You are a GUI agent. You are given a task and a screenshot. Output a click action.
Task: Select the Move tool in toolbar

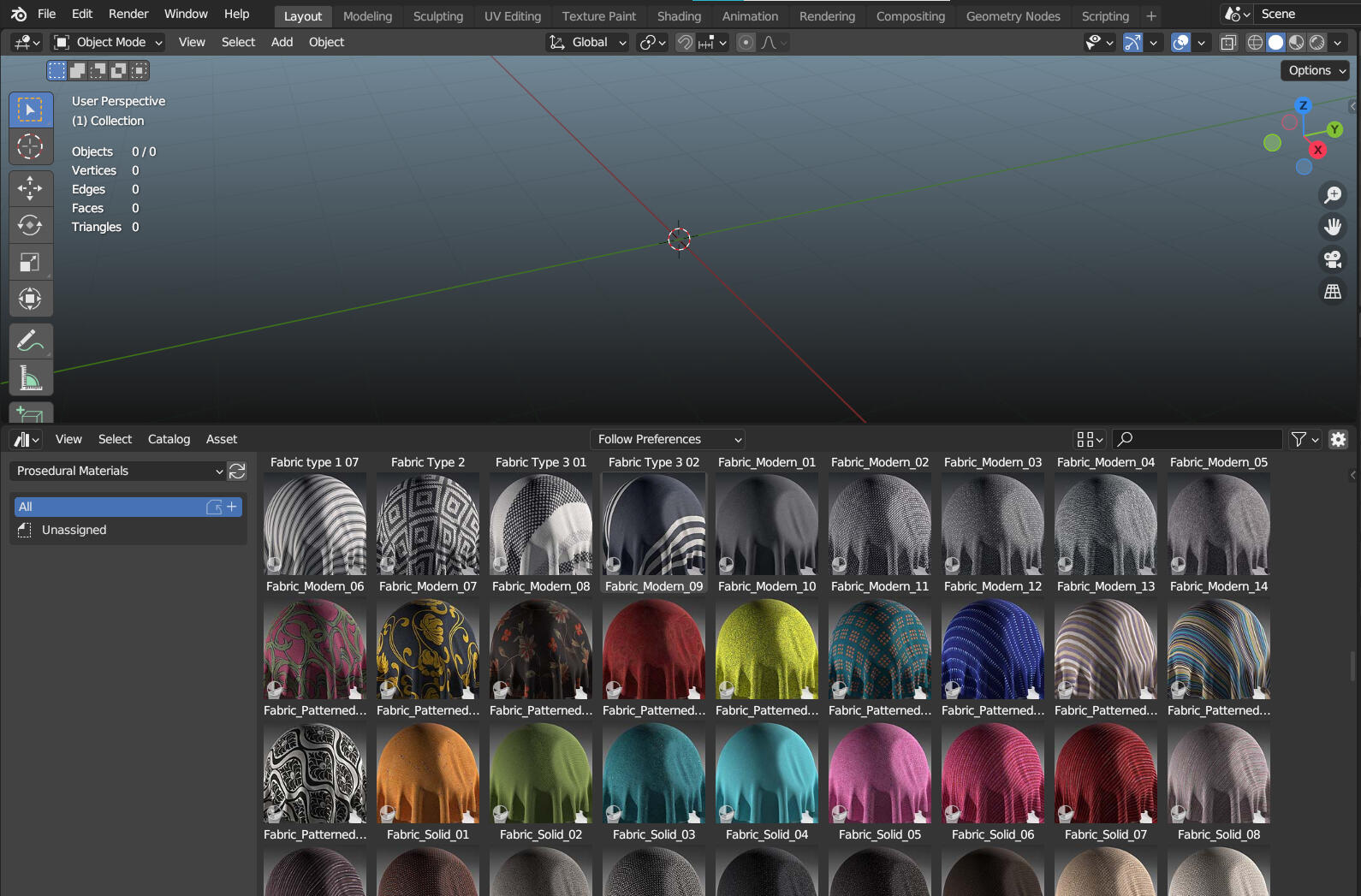click(30, 188)
